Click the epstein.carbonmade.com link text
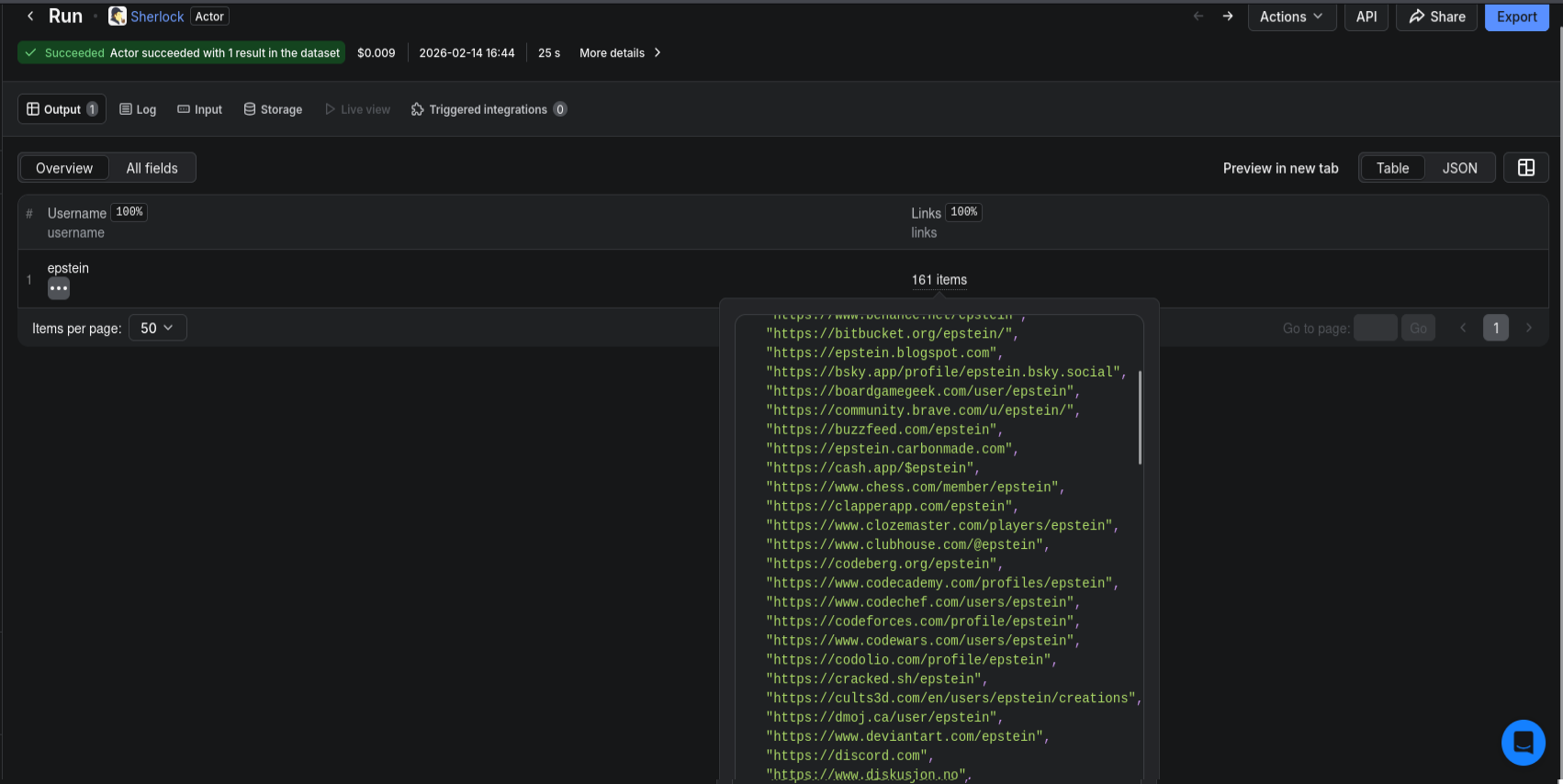1563x784 pixels. [x=889, y=450]
